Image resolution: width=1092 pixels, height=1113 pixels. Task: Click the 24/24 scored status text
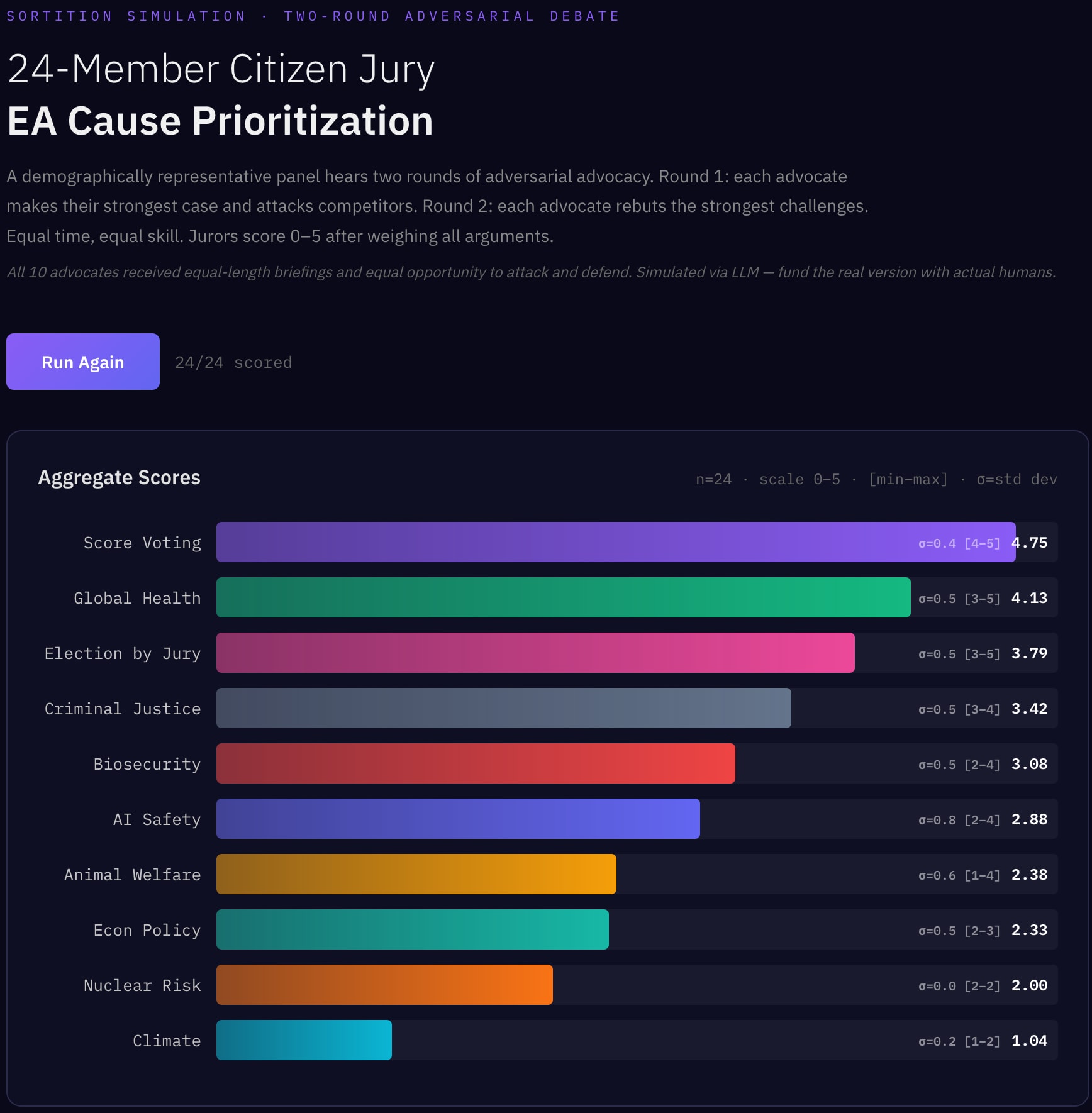233,363
